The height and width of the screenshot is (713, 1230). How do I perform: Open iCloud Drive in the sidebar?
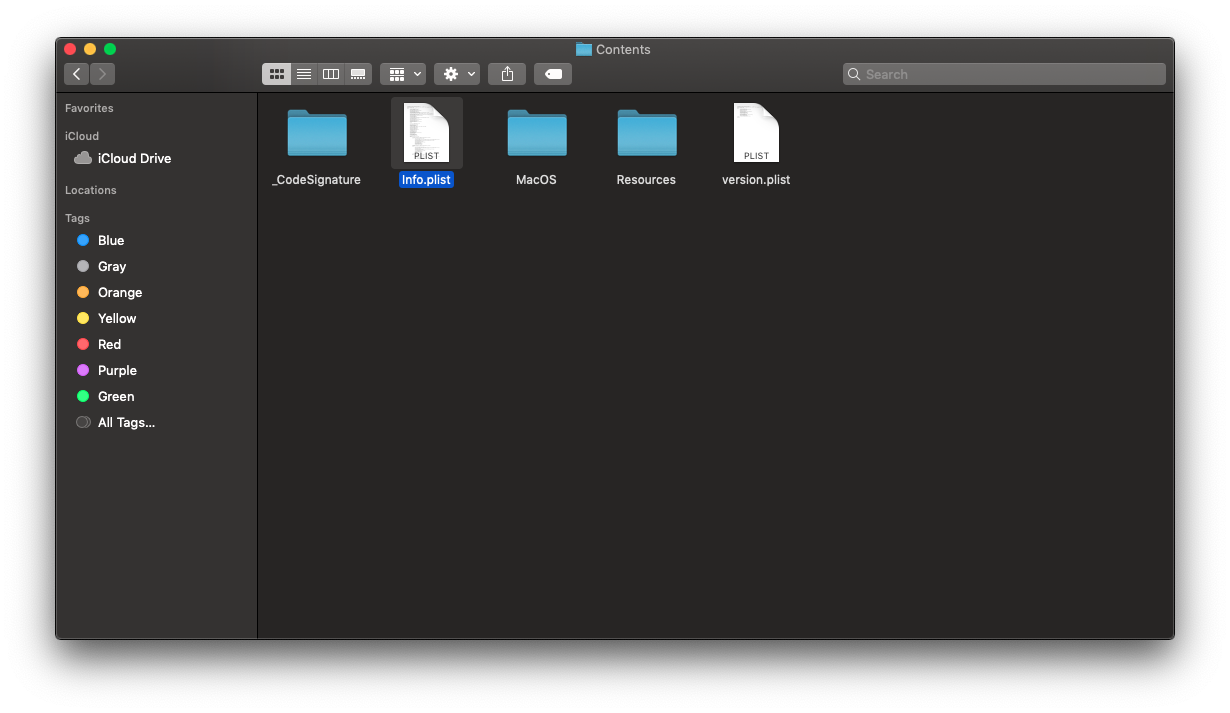tap(134, 158)
